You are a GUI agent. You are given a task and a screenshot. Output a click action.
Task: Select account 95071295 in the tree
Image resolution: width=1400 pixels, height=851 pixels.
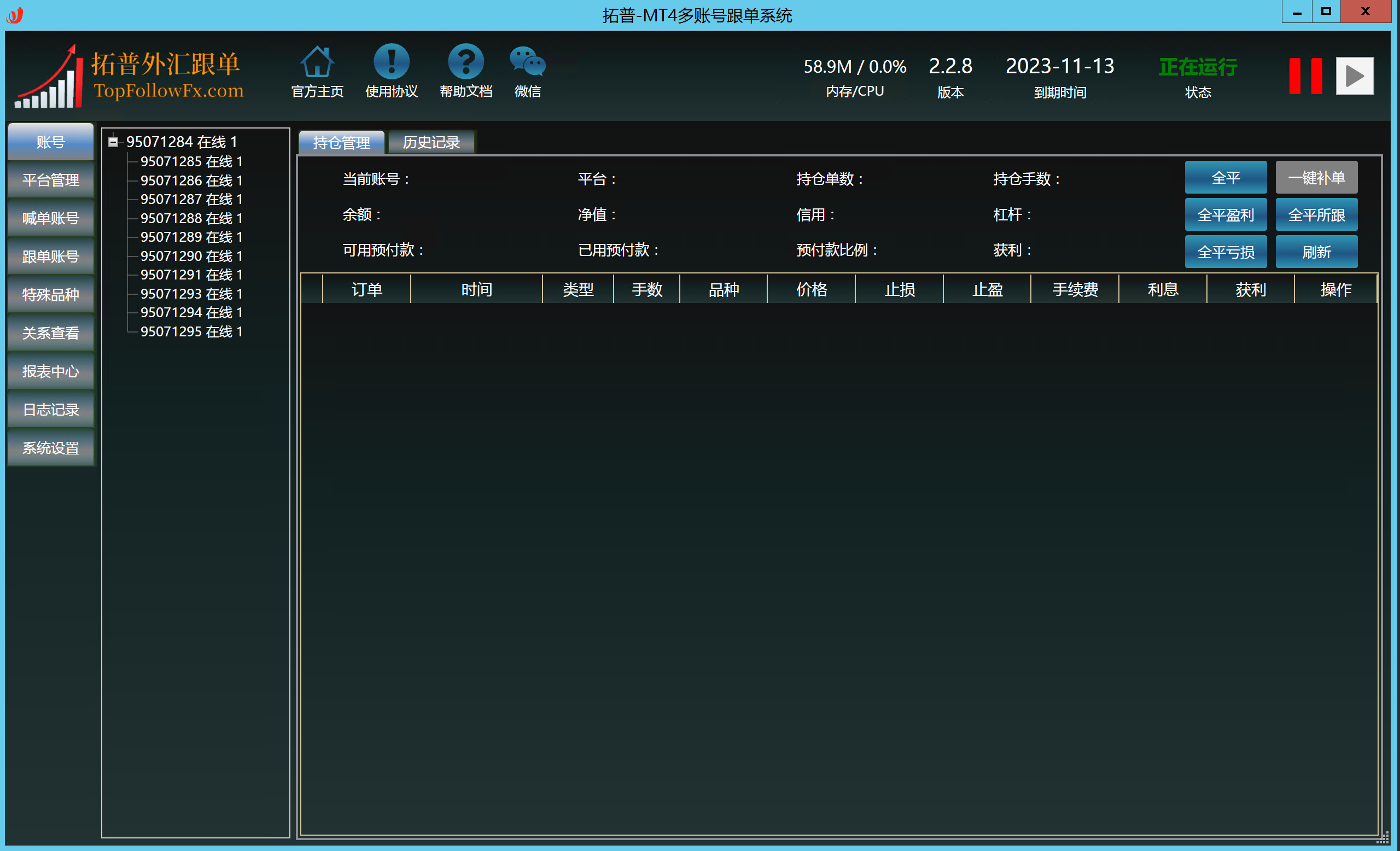tap(191, 332)
